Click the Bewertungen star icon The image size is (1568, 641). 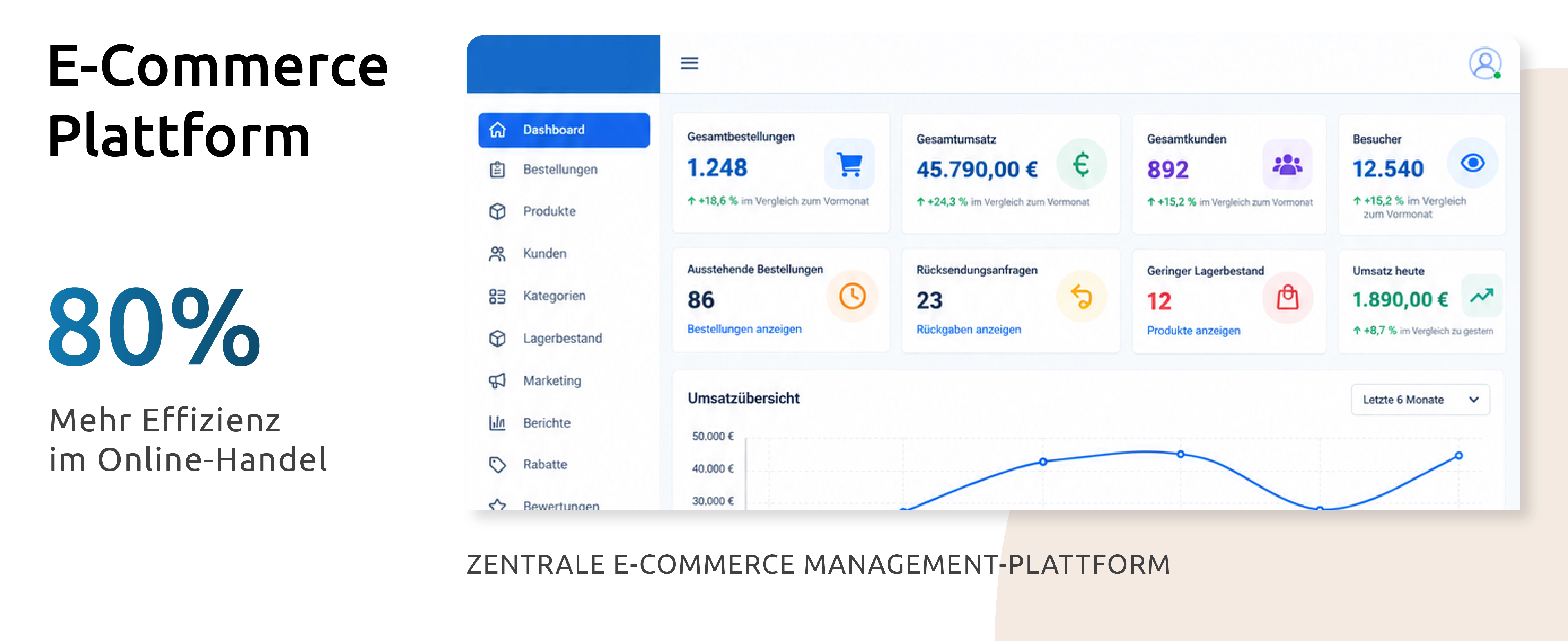[x=497, y=505]
